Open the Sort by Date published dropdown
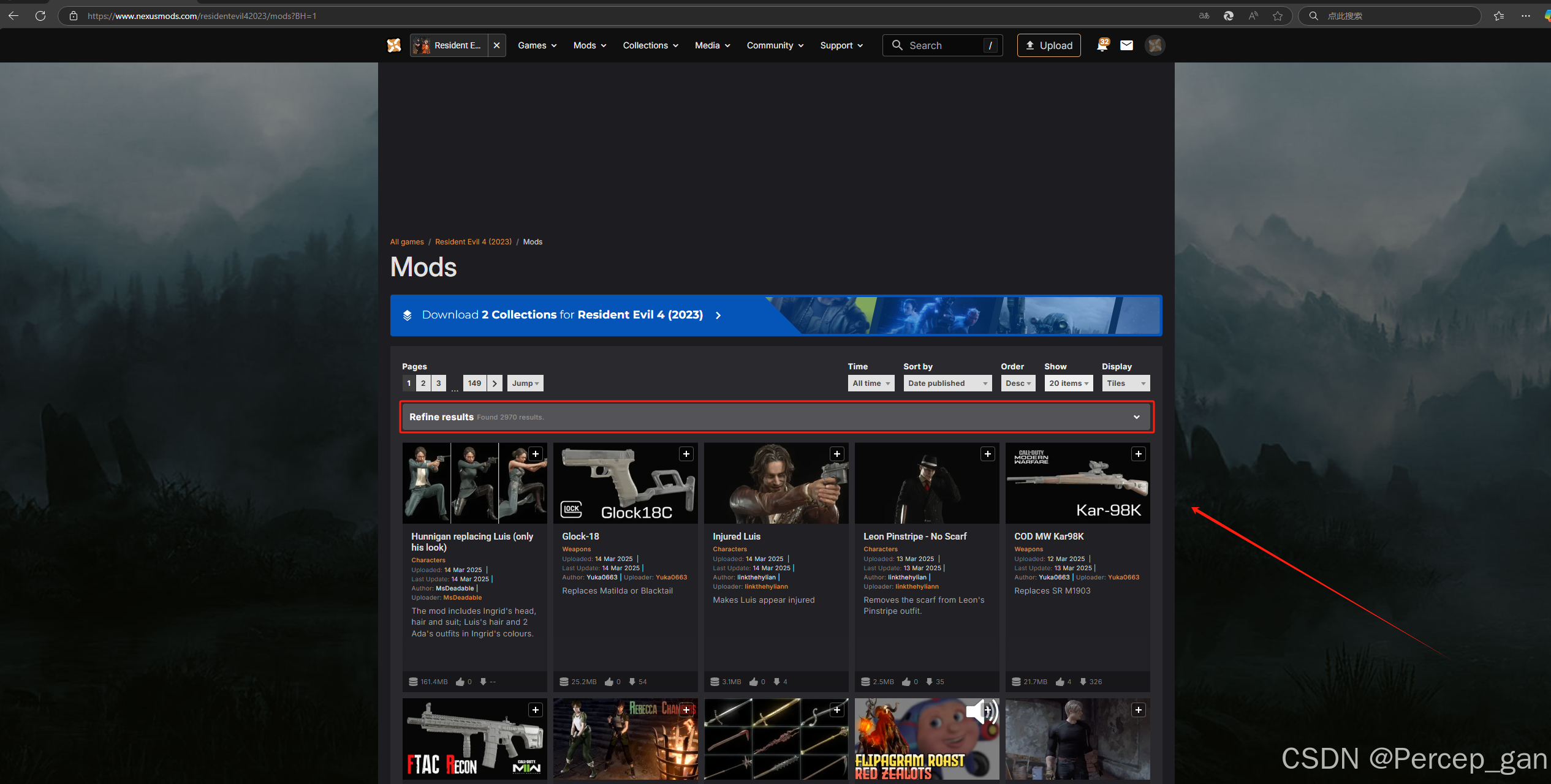This screenshot has width=1551, height=784. pos(947,383)
